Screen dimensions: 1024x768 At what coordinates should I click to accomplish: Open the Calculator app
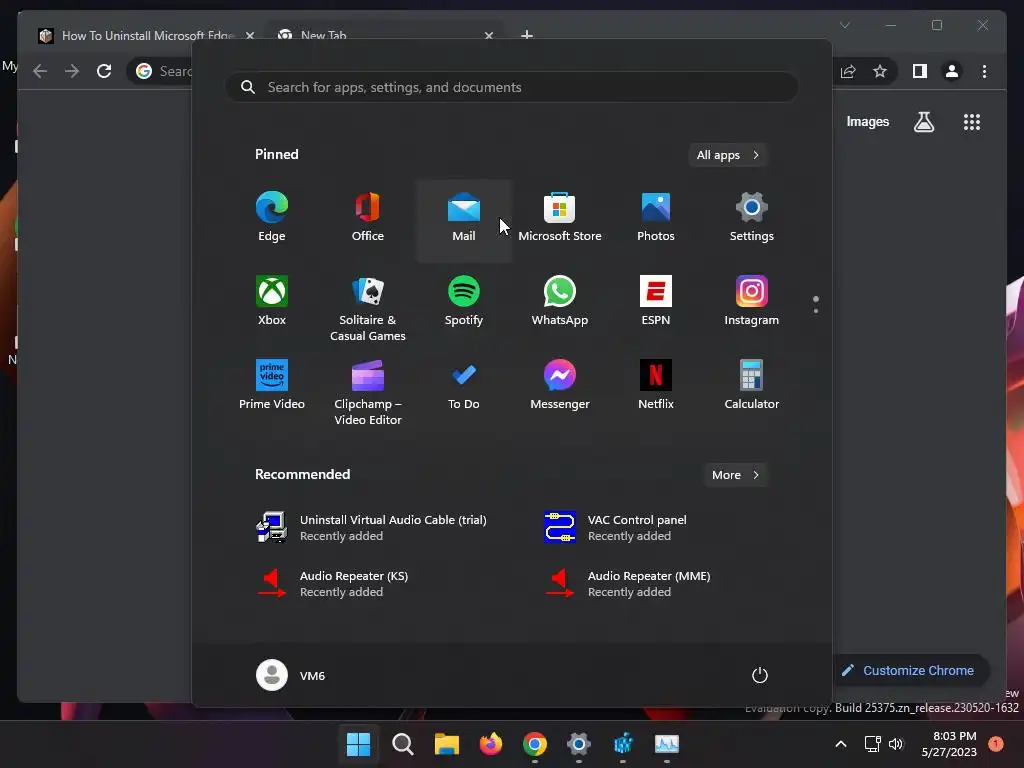pyautogui.click(x=752, y=385)
